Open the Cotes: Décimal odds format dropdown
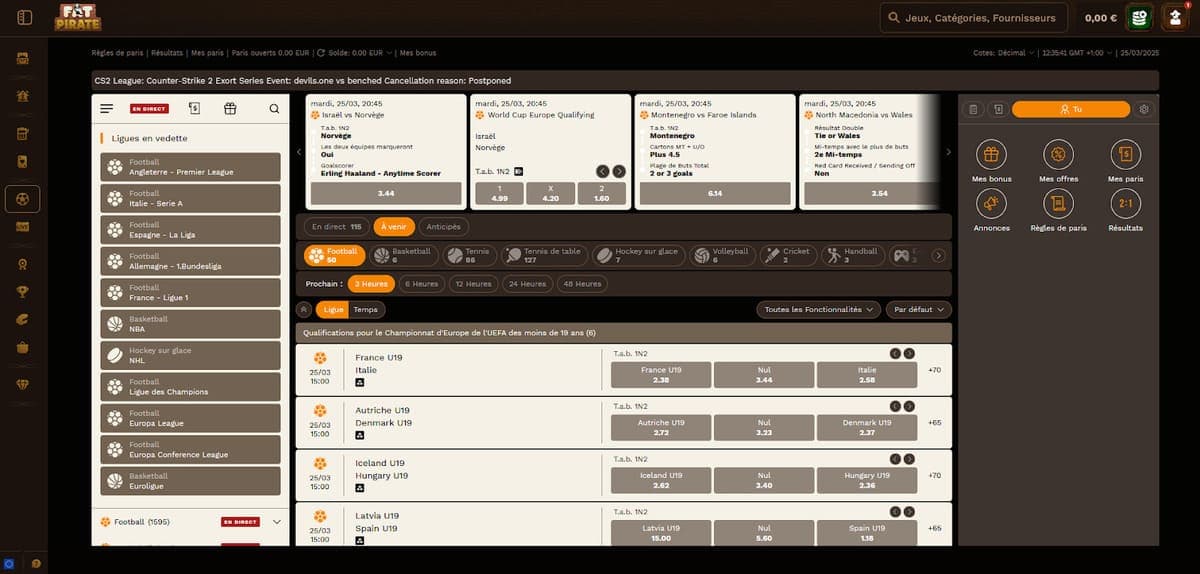 tap(1003, 53)
